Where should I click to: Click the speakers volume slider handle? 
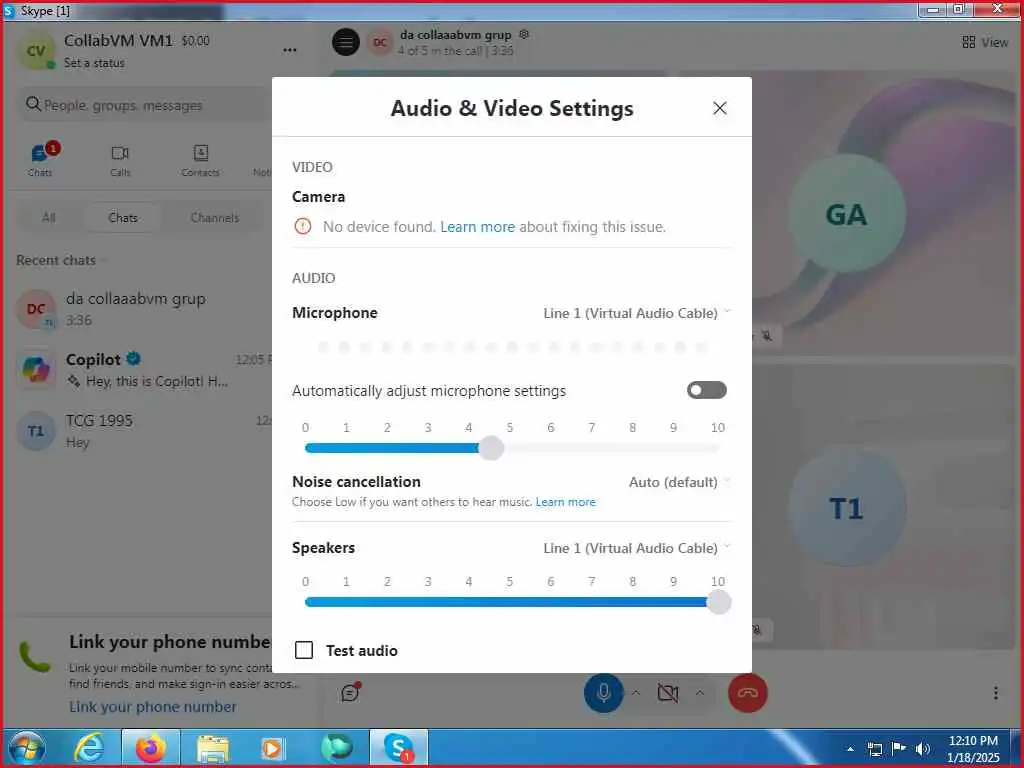(718, 602)
